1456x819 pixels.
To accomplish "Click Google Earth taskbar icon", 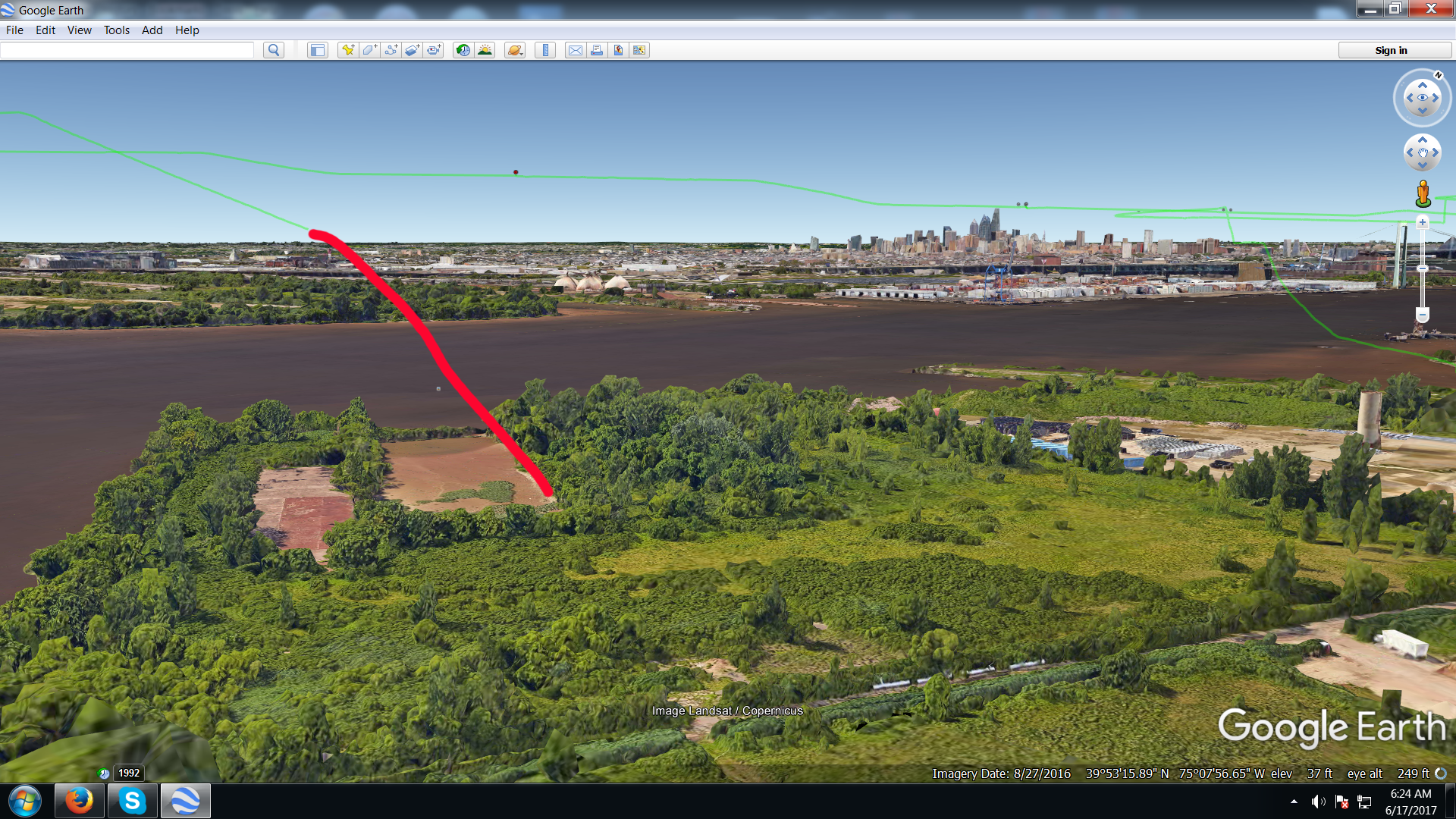I will pyautogui.click(x=185, y=801).
